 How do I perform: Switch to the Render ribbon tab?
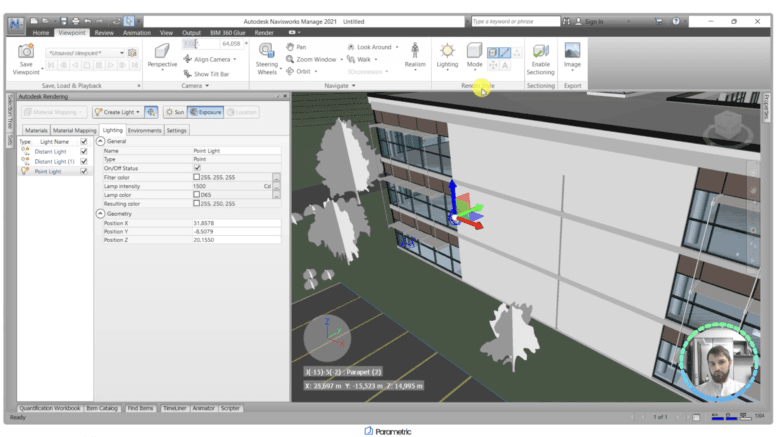coord(264,33)
